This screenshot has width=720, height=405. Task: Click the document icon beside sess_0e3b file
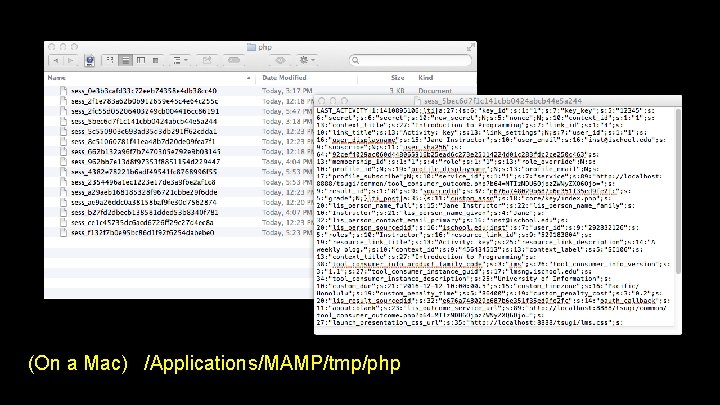pos(64,91)
